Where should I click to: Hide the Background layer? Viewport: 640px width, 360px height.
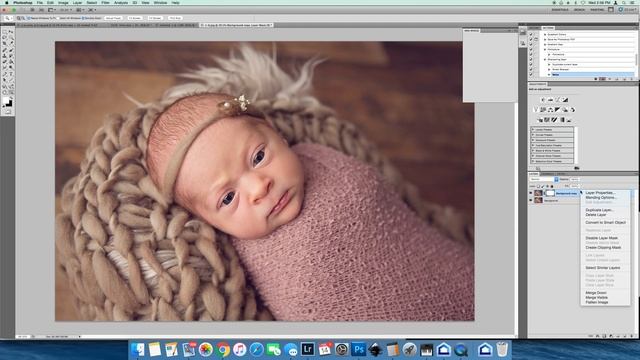531,200
